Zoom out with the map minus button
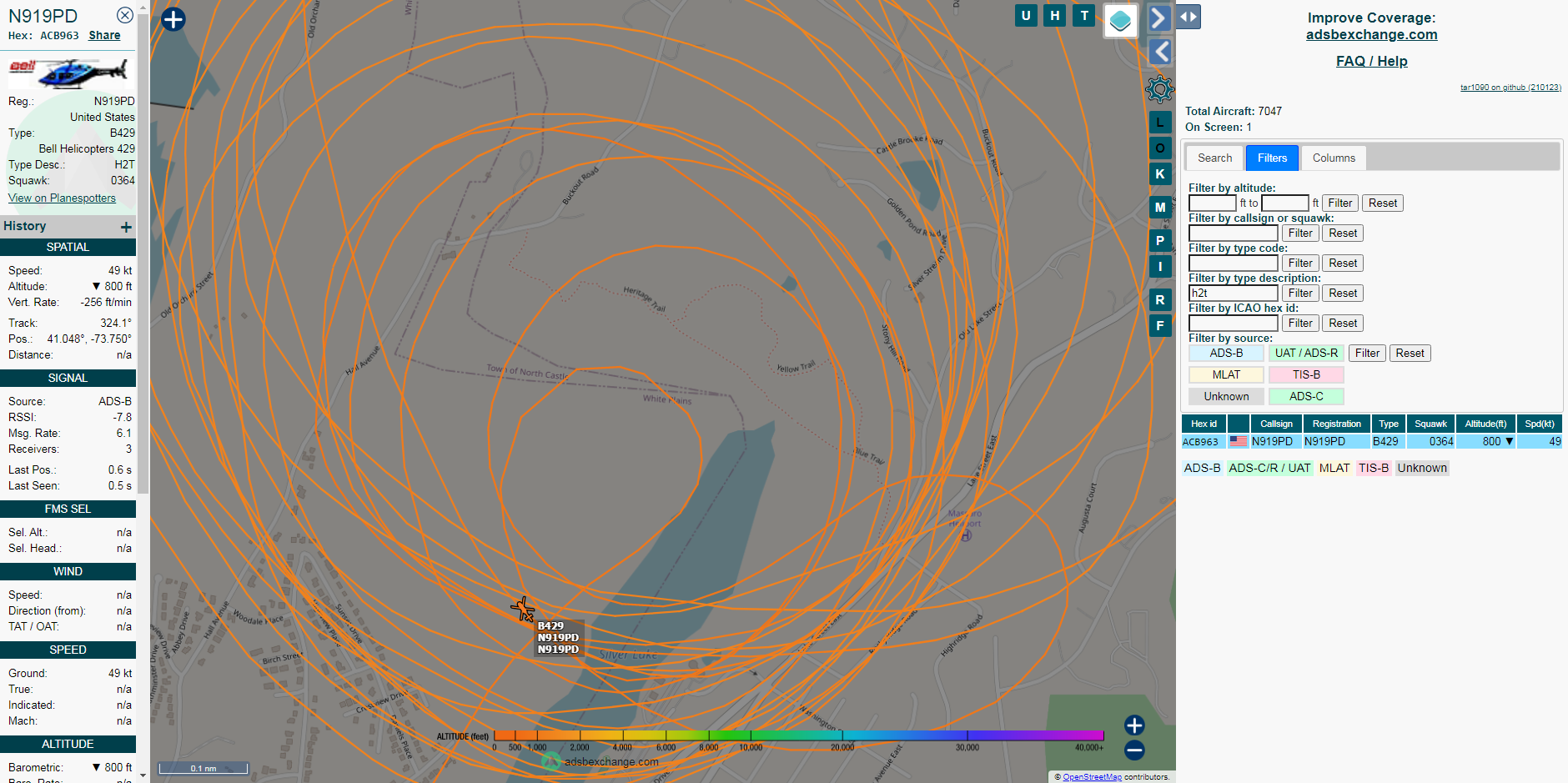Image resolution: width=1568 pixels, height=783 pixels. pos(1134,750)
